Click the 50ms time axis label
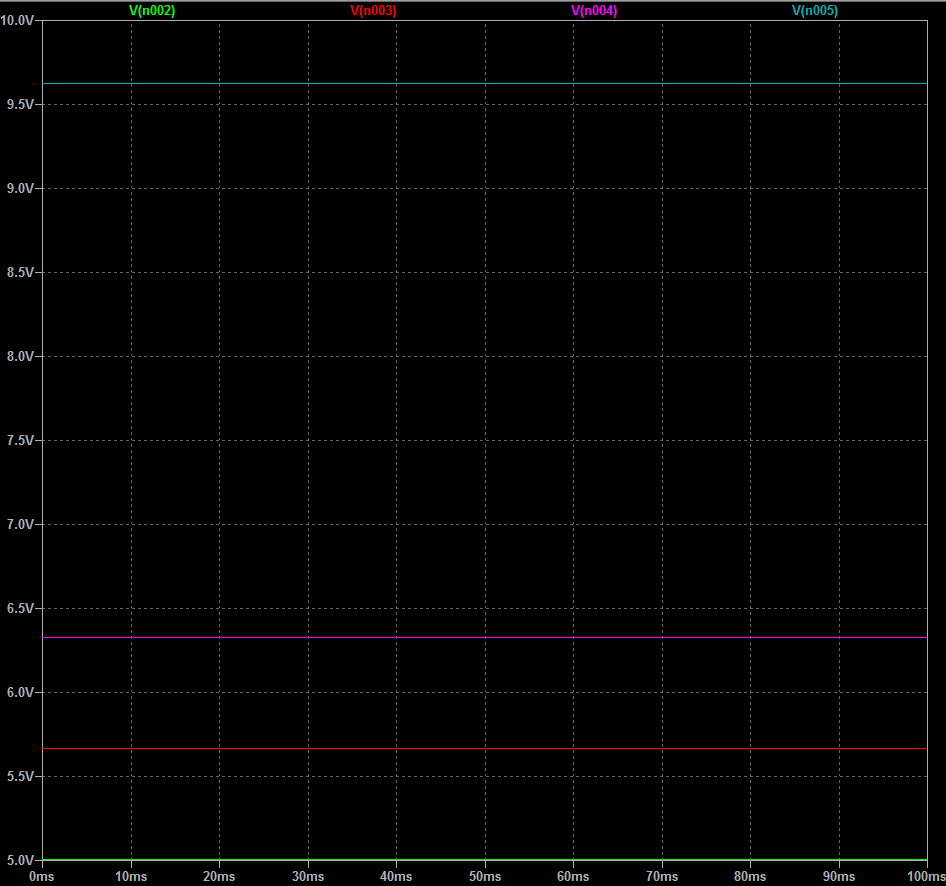 pyautogui.click(x=485, y=876)
